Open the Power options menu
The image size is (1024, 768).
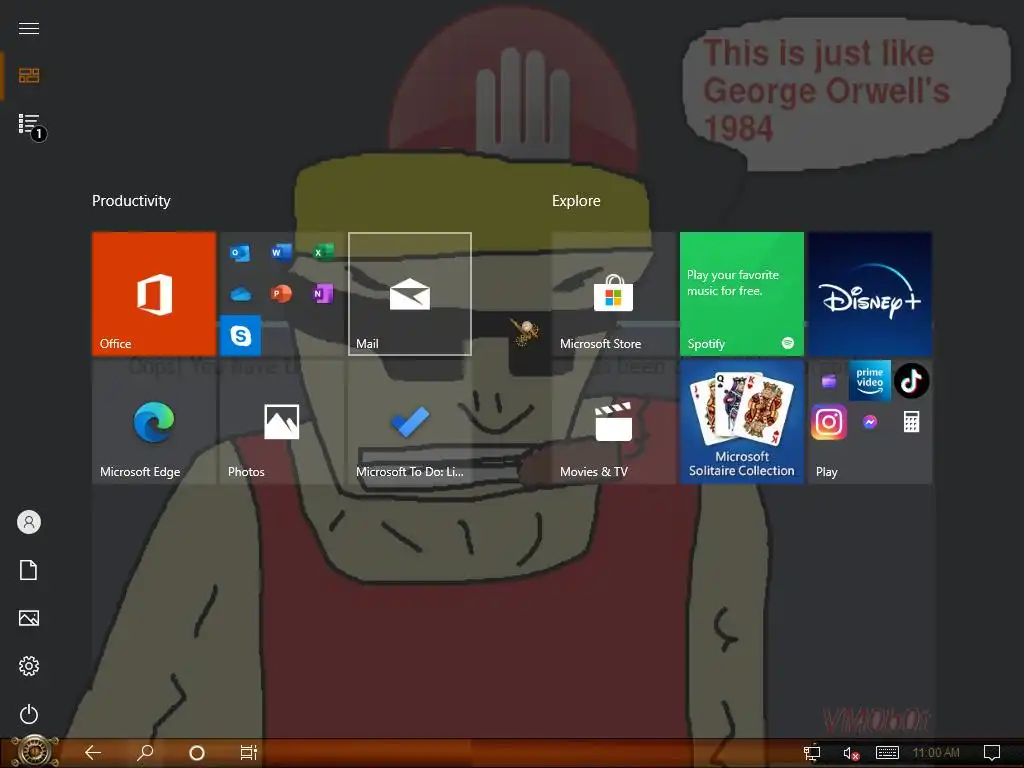[x=29, y=714]
